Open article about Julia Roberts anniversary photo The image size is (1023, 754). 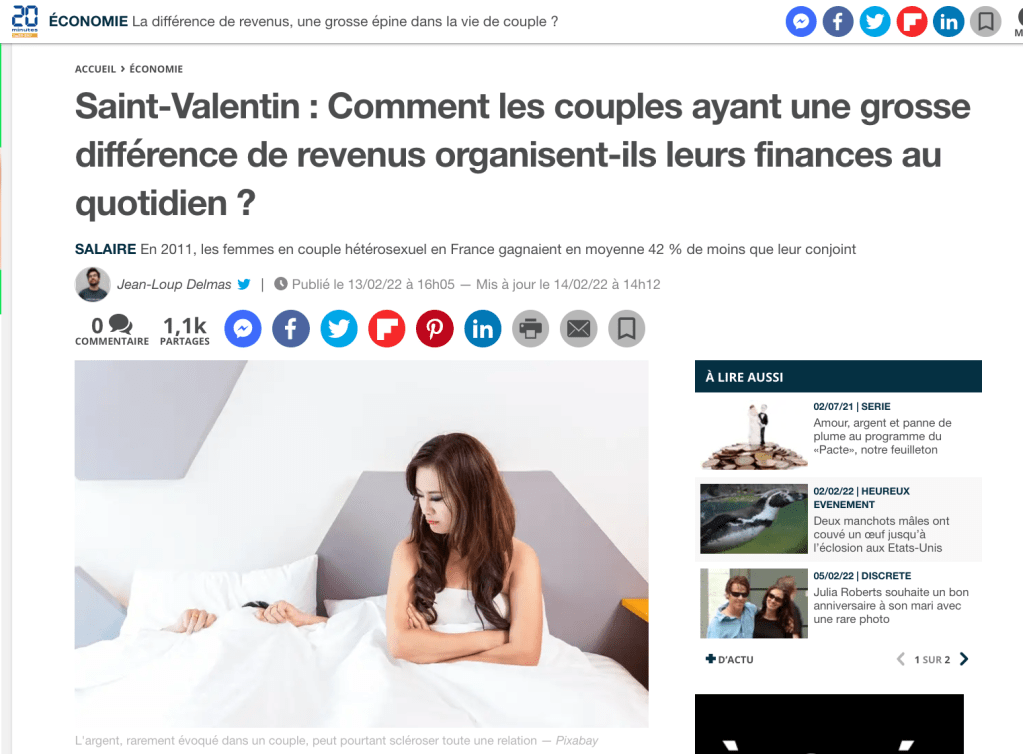pos(891,605)
